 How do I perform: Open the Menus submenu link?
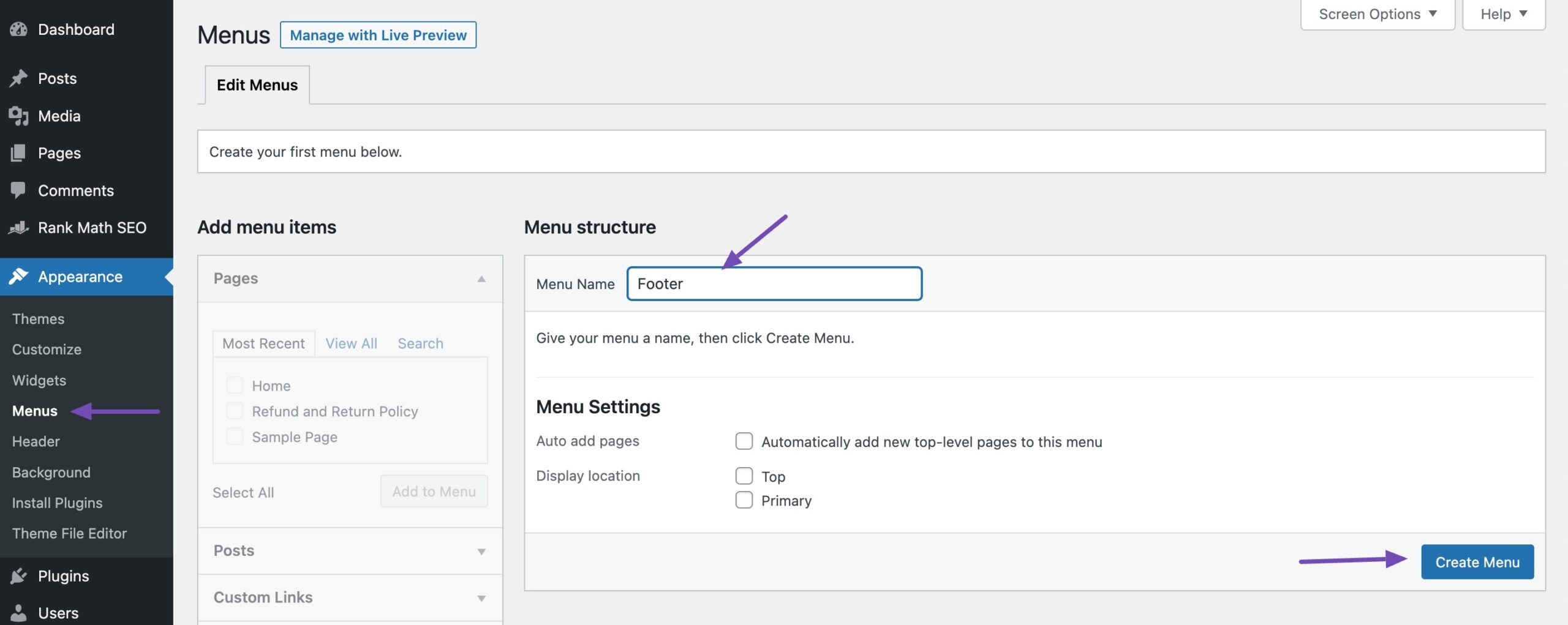[x=35, y=411]
